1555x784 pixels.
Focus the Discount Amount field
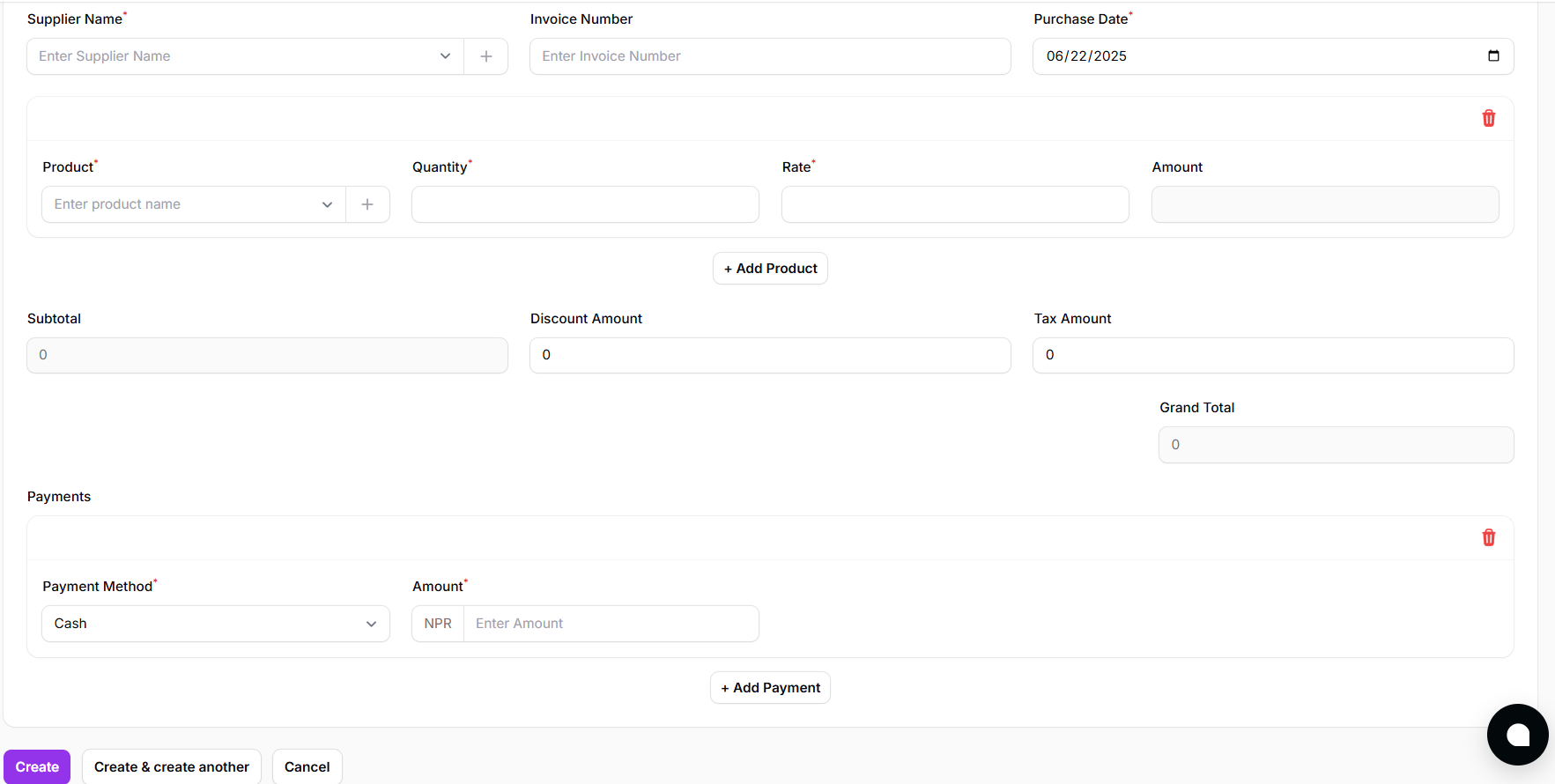770,355
